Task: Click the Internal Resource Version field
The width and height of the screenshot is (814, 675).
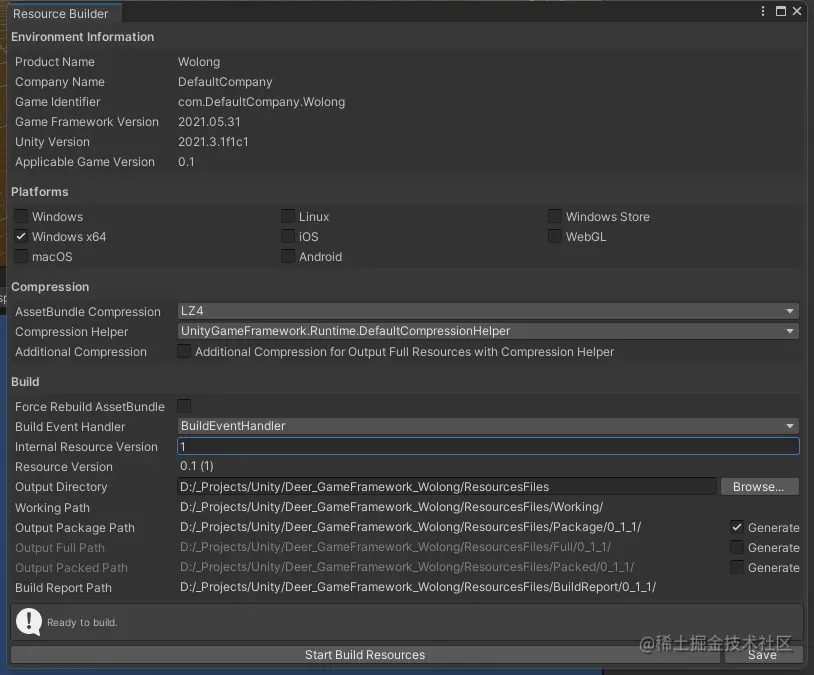Action: point(488,447)
